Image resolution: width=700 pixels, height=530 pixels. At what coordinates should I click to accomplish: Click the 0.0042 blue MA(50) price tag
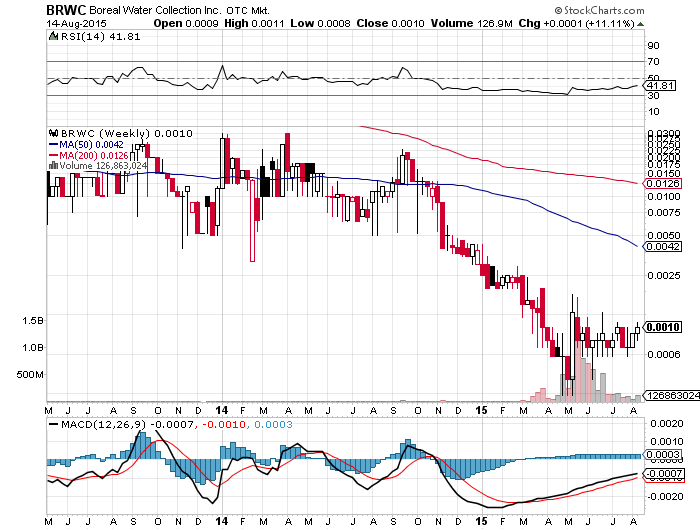[662, 246]
